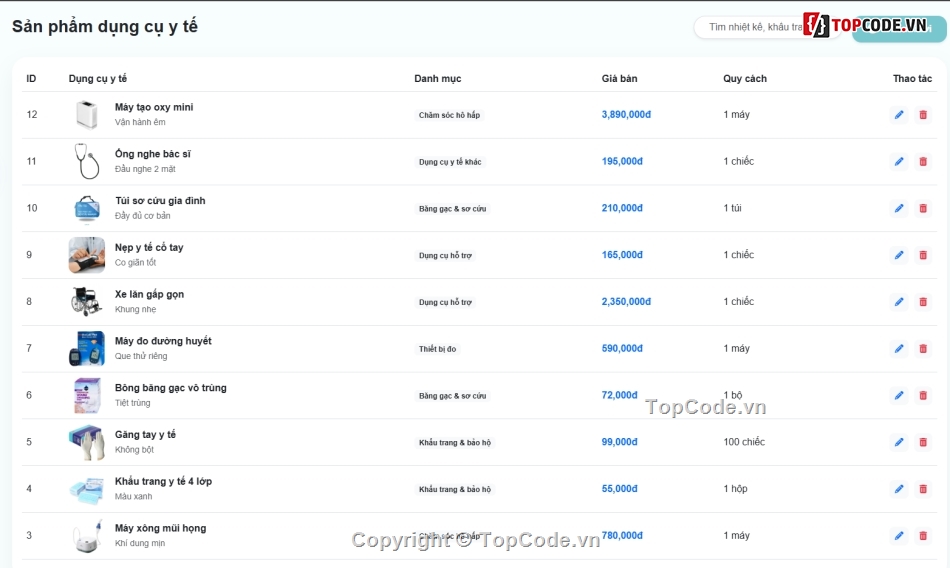This screenshot has width=950, height=568.
Task: Delete the Găng tay y tế row
Action: 923,442
